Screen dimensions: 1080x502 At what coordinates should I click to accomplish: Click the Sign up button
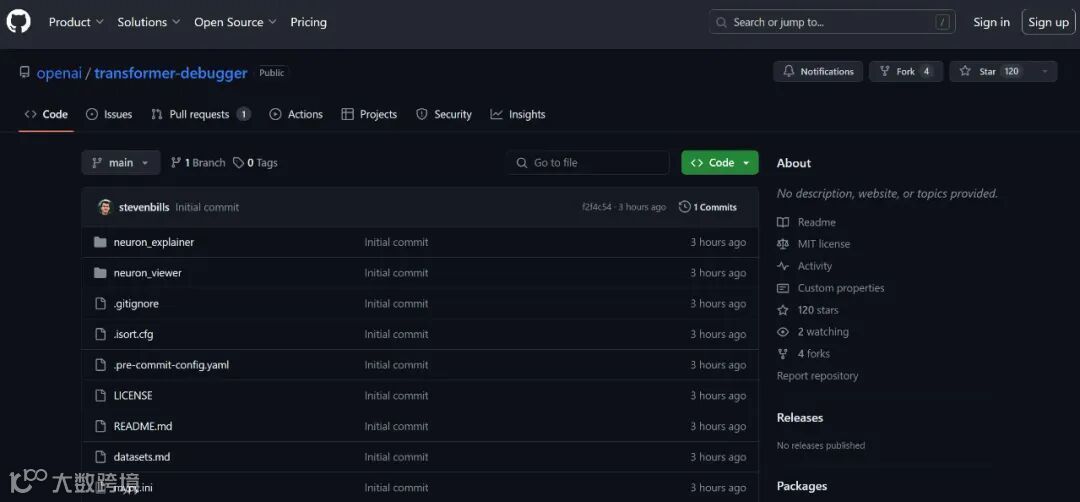1048,22
